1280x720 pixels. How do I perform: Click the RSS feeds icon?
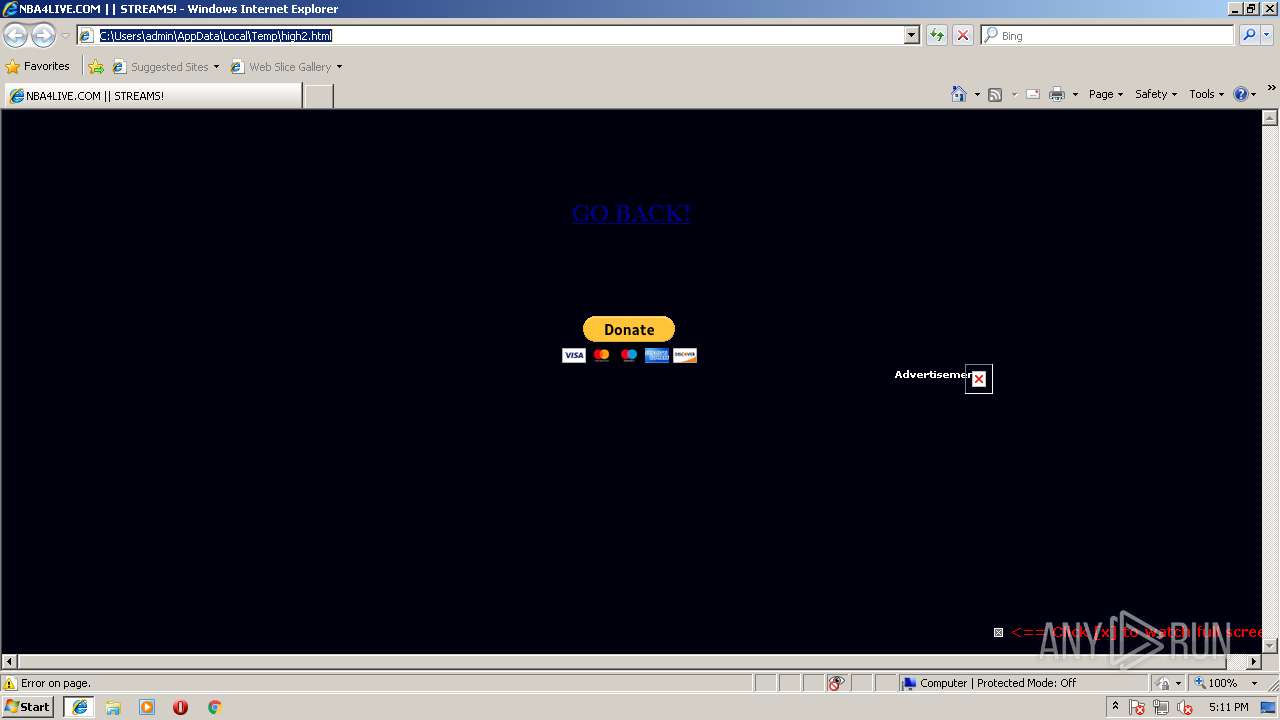pos(995,94)
